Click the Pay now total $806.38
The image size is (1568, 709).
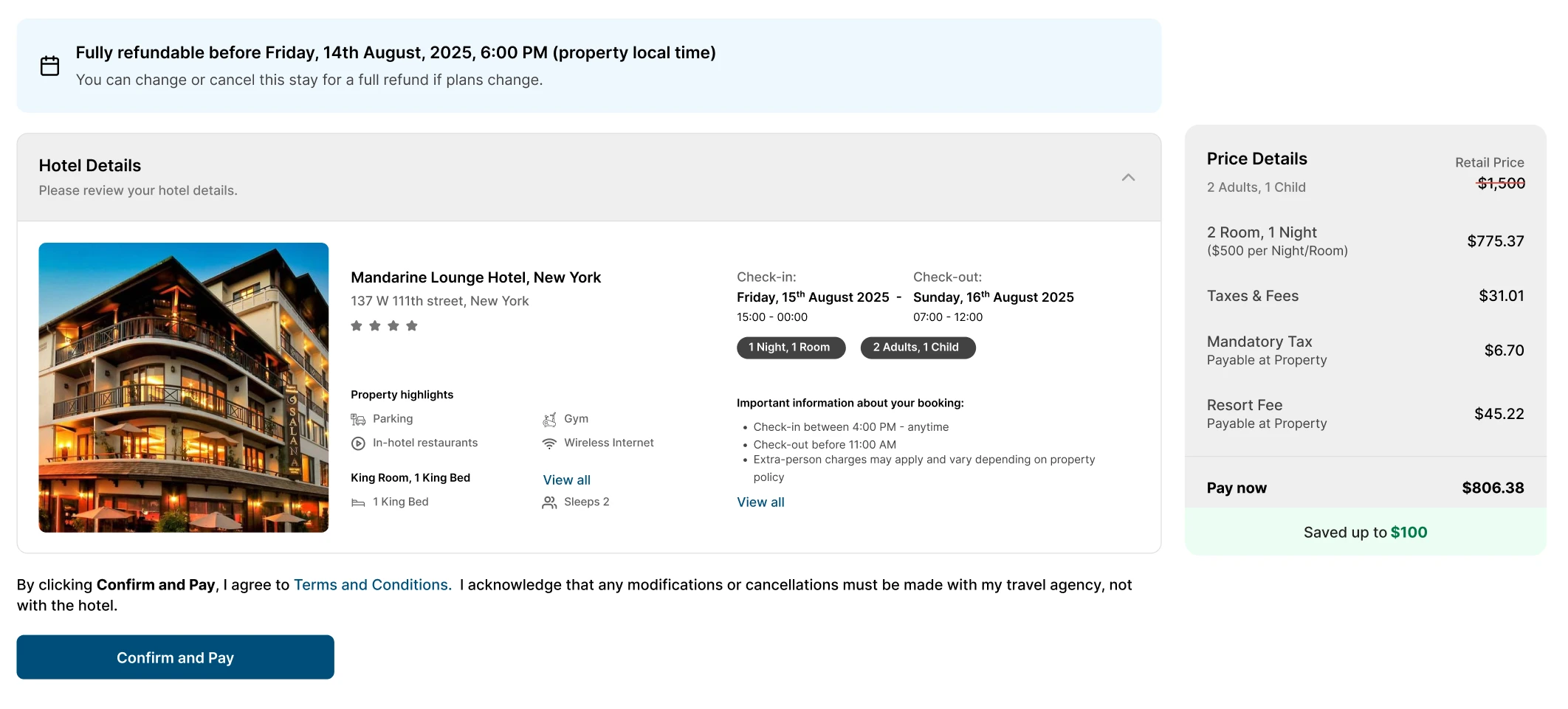point(1493,488)
